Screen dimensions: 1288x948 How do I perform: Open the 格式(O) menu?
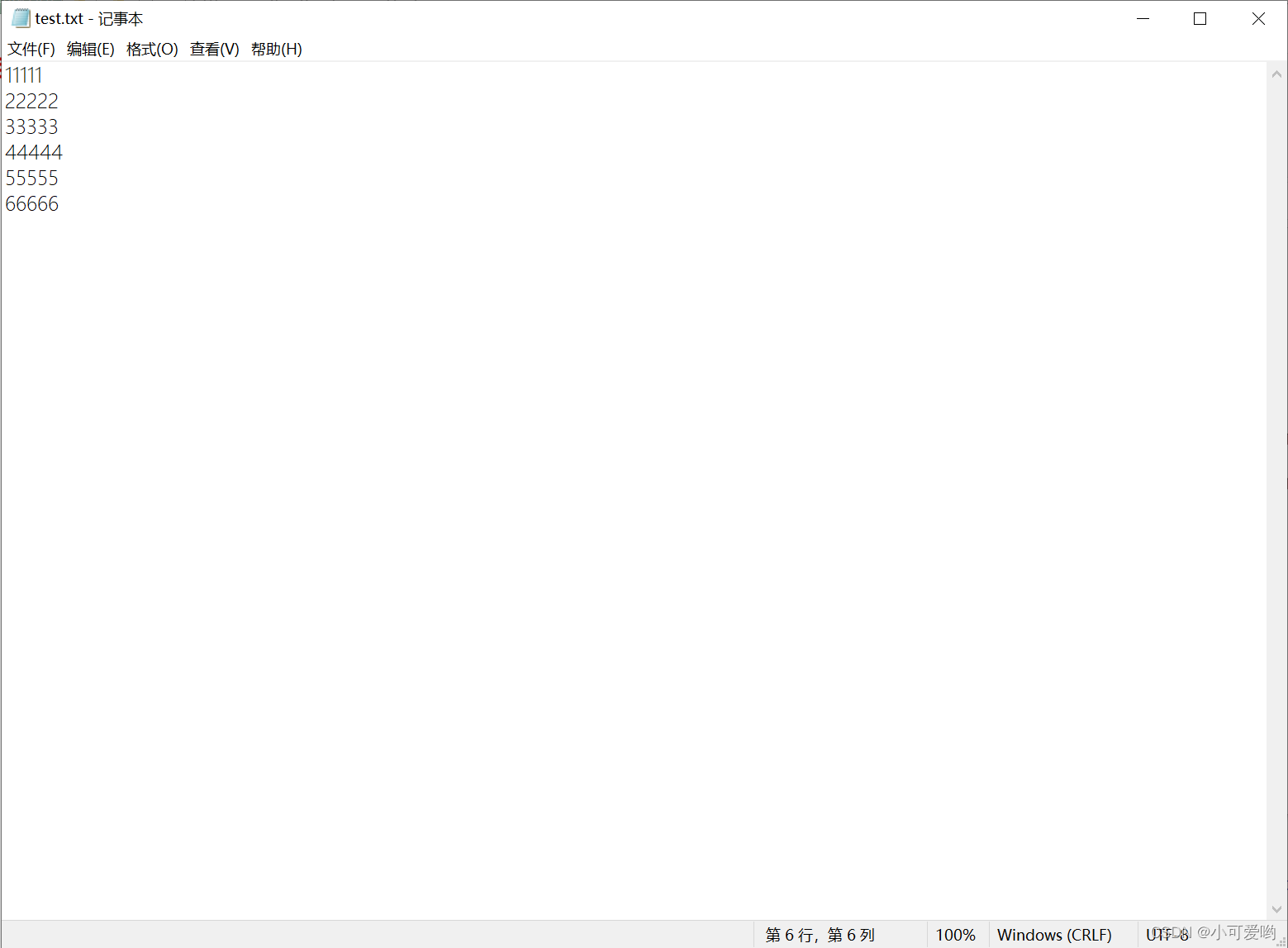pos(152,50)
